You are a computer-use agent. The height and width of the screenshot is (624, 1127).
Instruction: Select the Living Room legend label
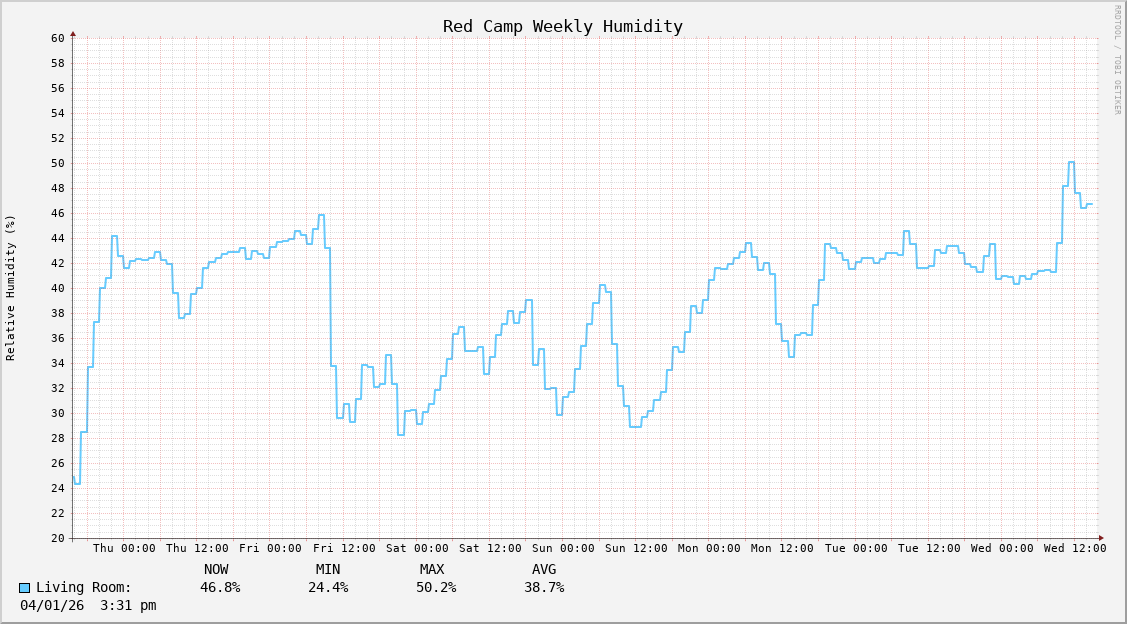pos(84,587)
